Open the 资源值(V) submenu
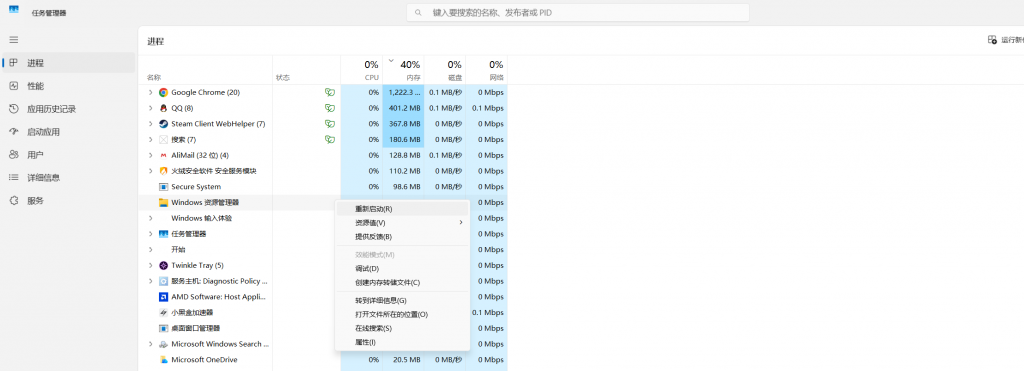The height and width of the screenshot is (371, 1024). click(402, 223)
